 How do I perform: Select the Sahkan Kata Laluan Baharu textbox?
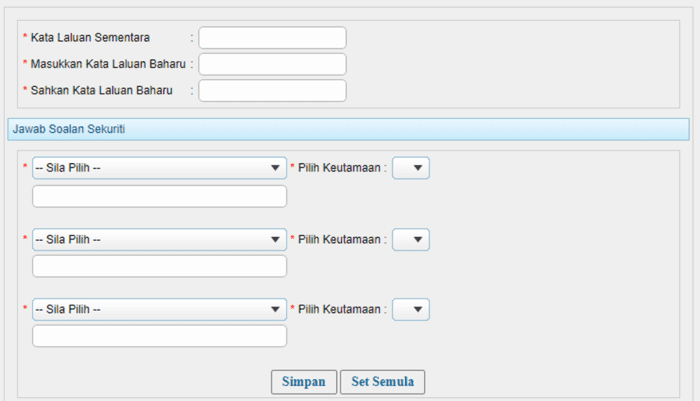pos(272,91)
